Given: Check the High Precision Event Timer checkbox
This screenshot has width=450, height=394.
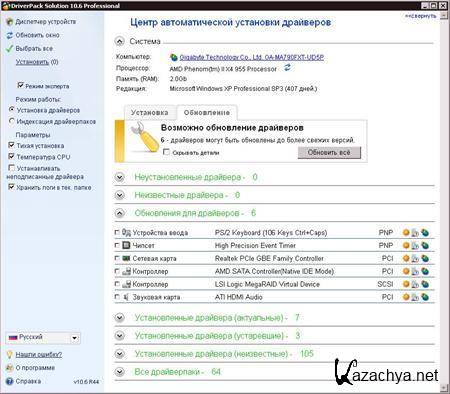Looking at the screenshot, I should click(x=117, y=245).
